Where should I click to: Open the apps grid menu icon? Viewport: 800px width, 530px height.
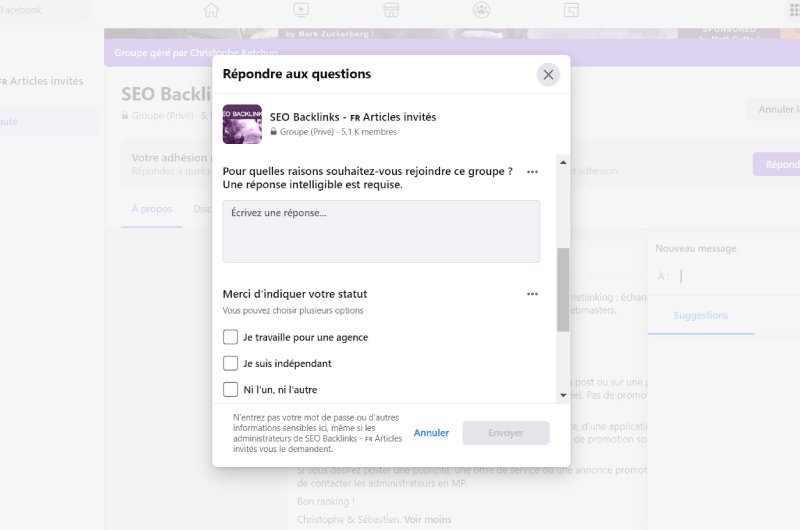point(794,10)
